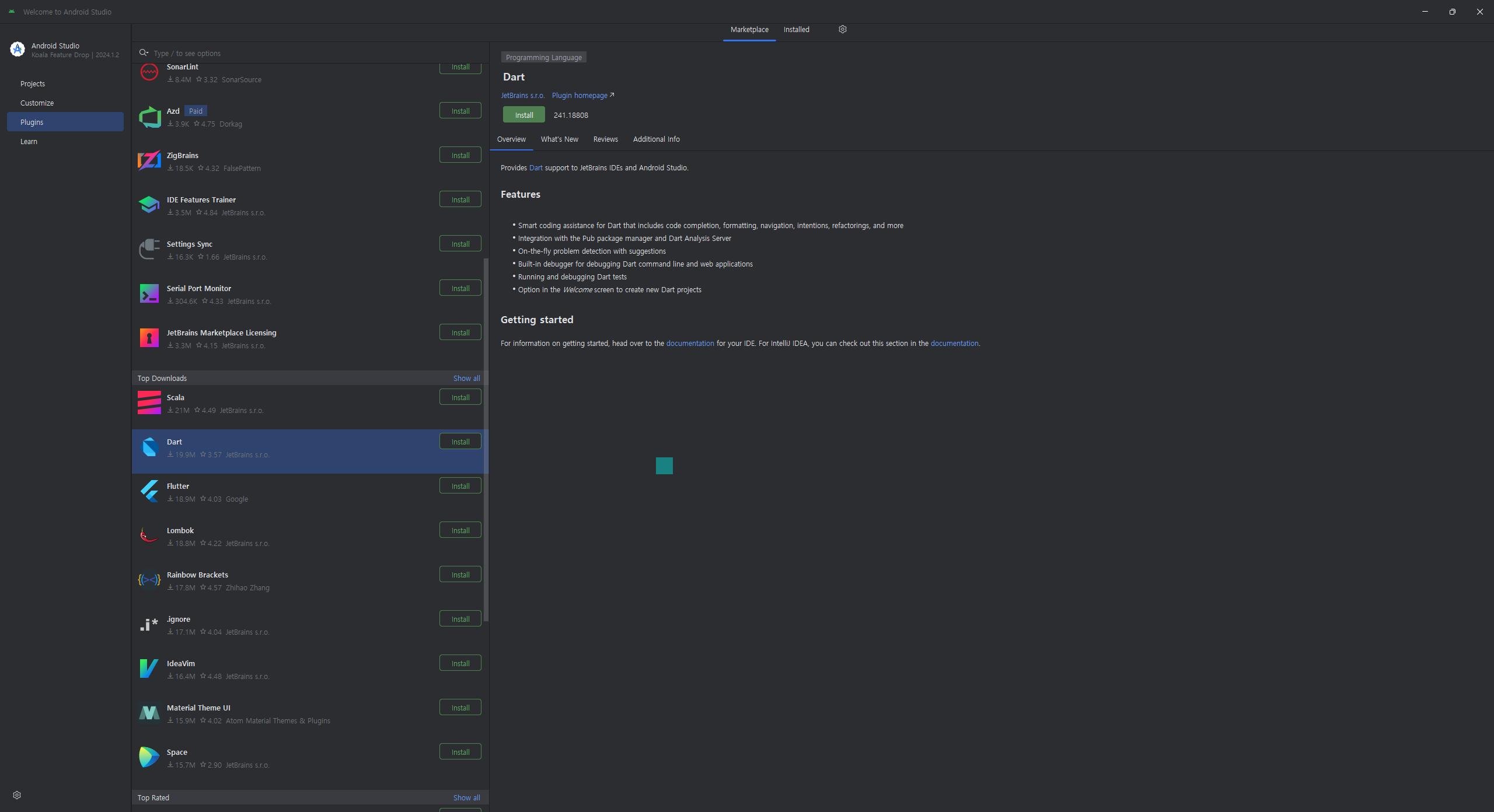Show all Top Downloads plugins
1494x812 pixels.
(x=466, y=378)
